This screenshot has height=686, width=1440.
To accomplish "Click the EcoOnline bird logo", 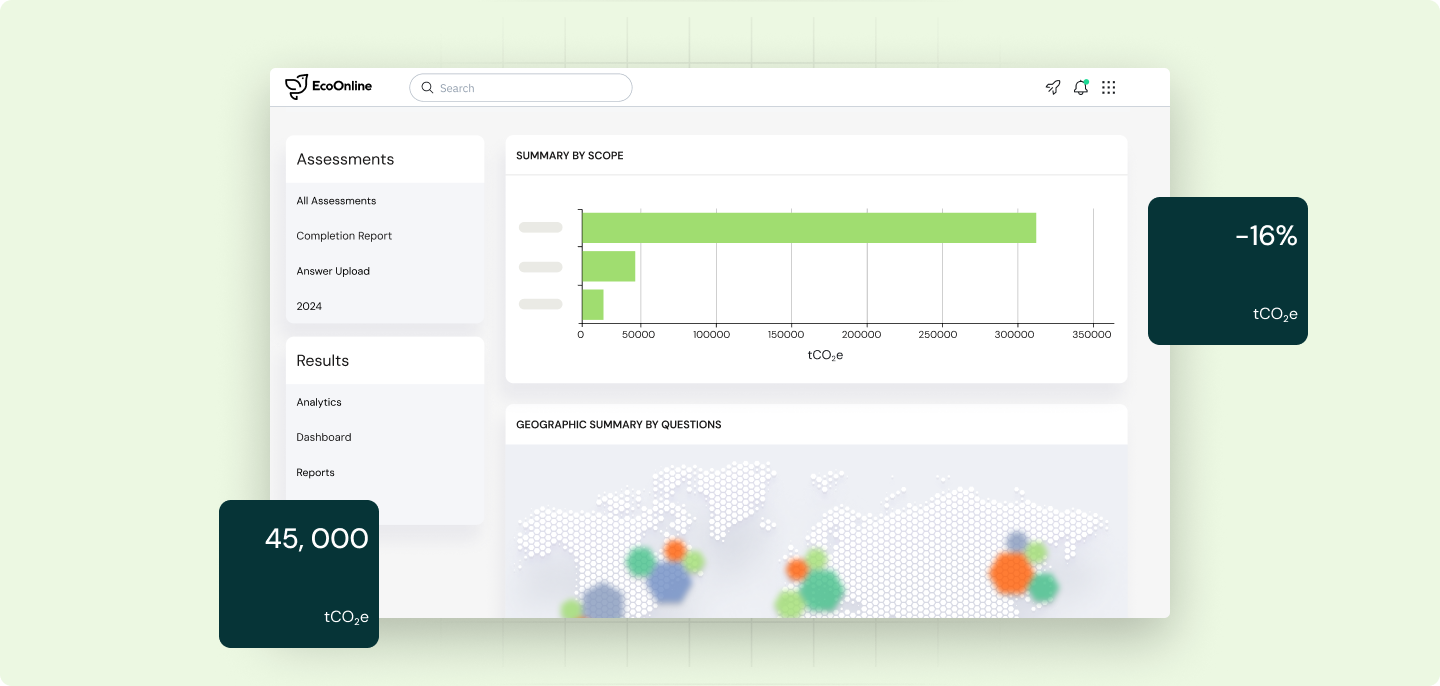I will pos(296,86).
